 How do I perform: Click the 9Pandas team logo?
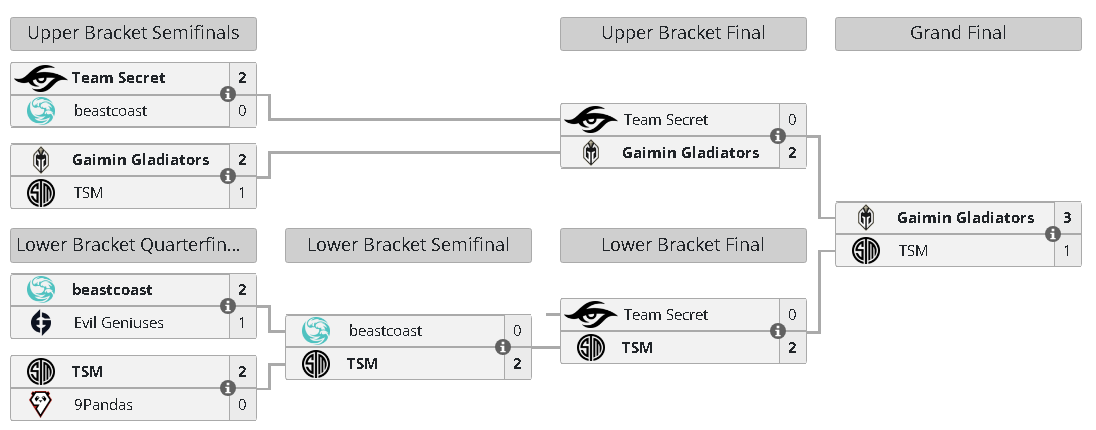[42, 405]
